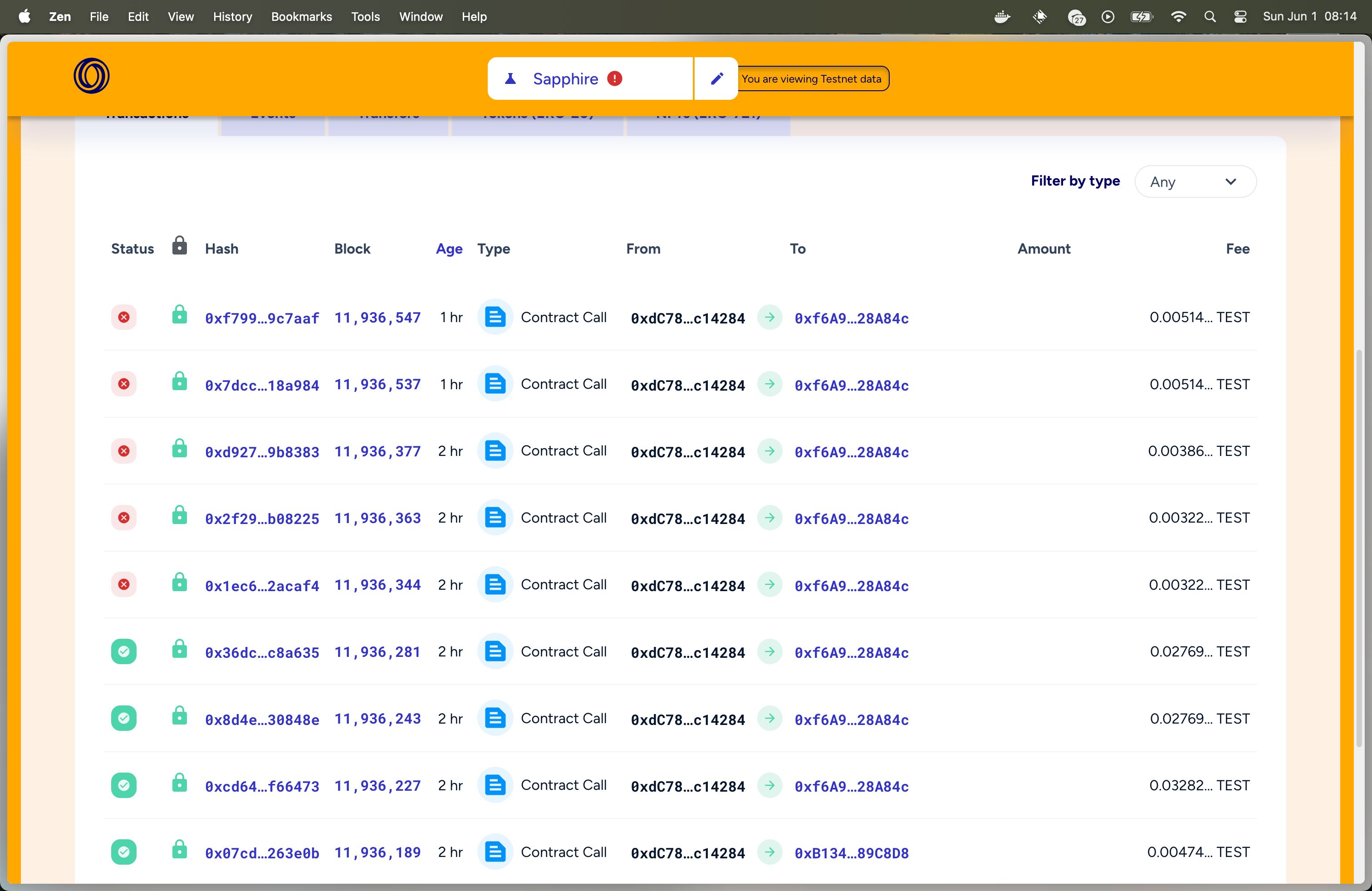Open the File menu

[x=99, y=17]
